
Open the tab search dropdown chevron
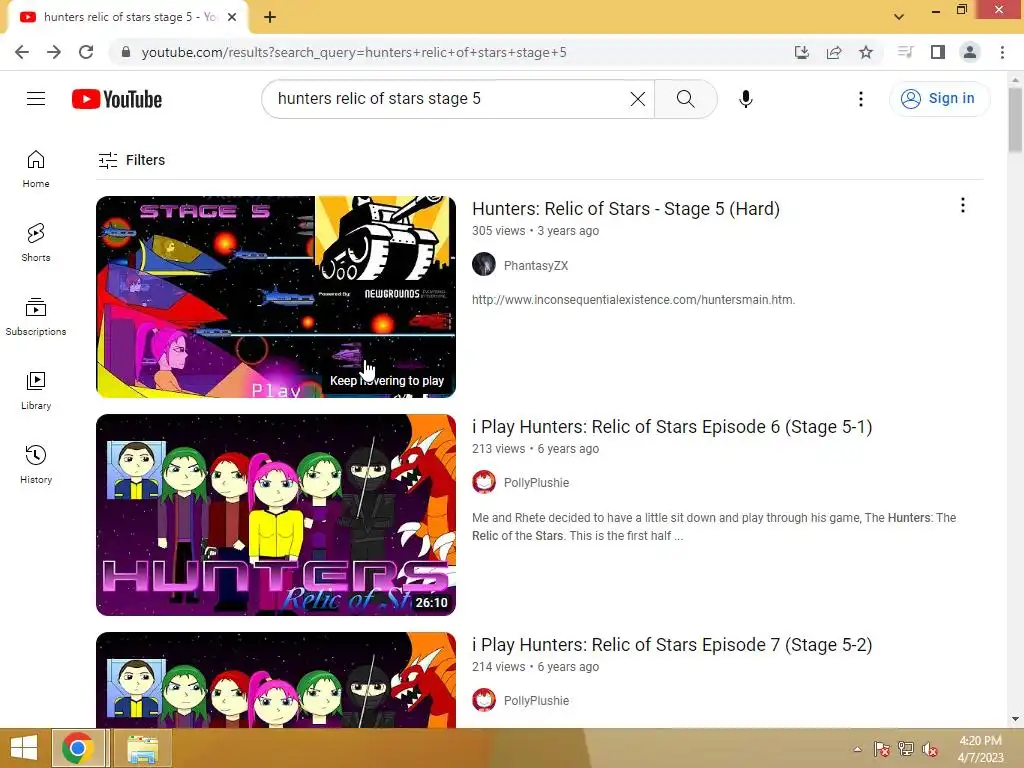(899, 17)
